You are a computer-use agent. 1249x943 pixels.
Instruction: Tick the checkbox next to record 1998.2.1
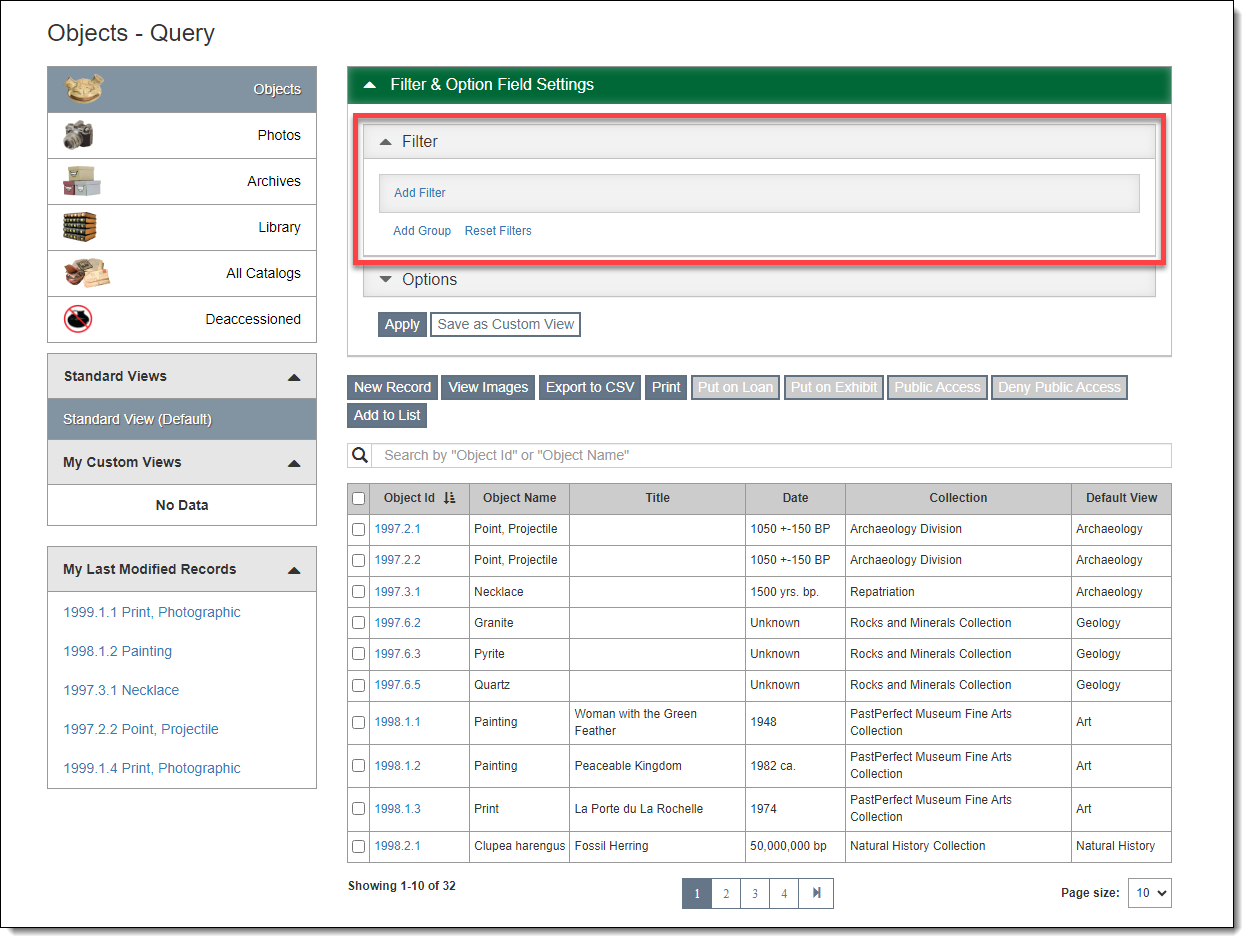358,846
